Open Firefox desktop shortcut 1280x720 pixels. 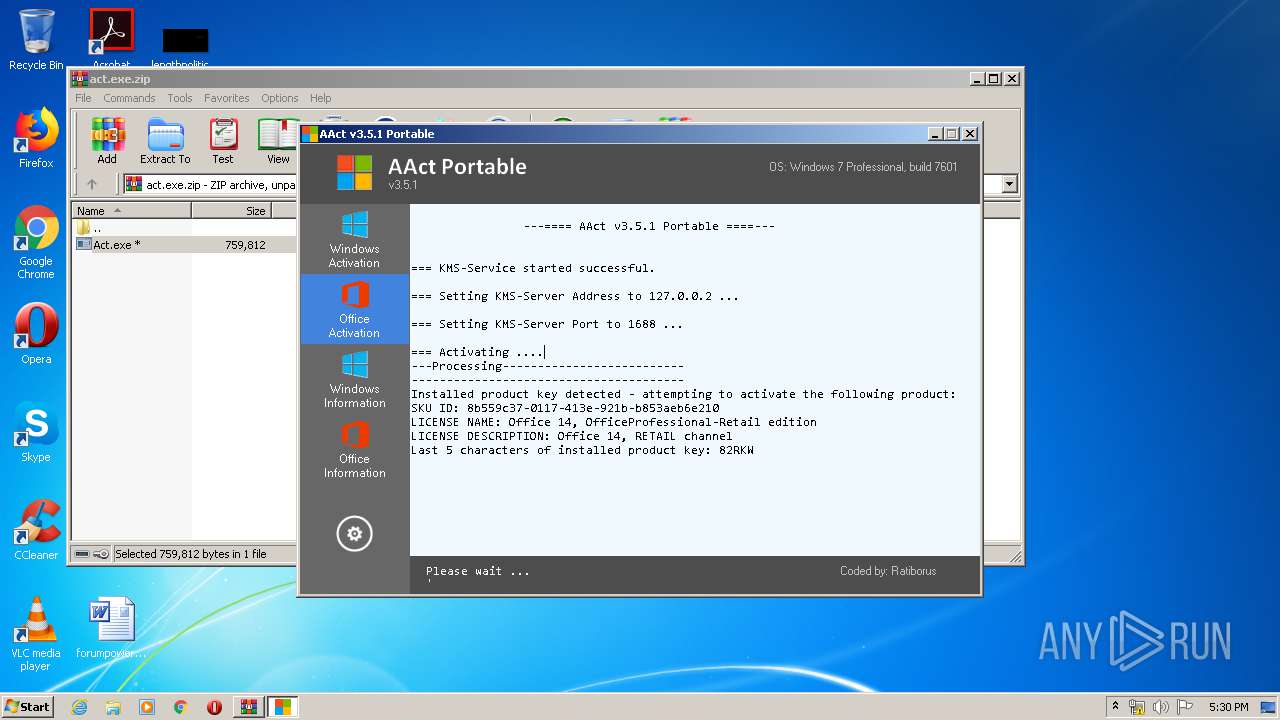[36, 138]
